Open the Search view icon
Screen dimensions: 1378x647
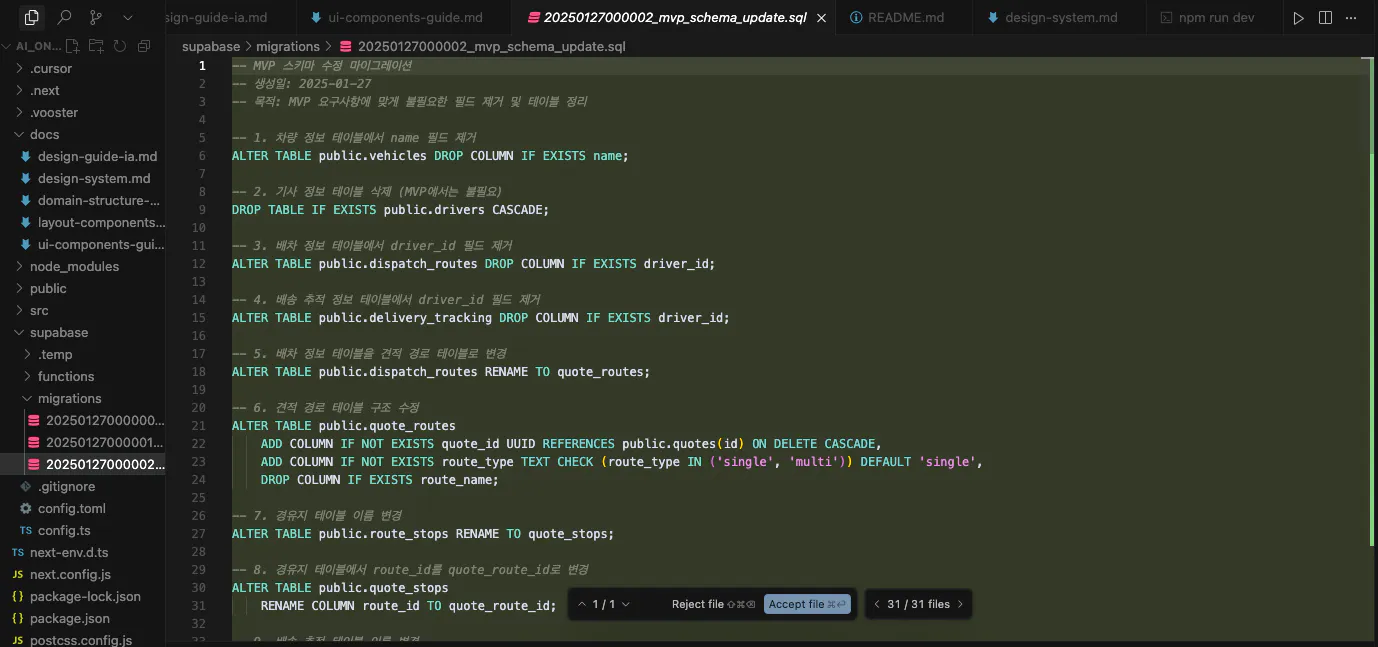[65, 18]
